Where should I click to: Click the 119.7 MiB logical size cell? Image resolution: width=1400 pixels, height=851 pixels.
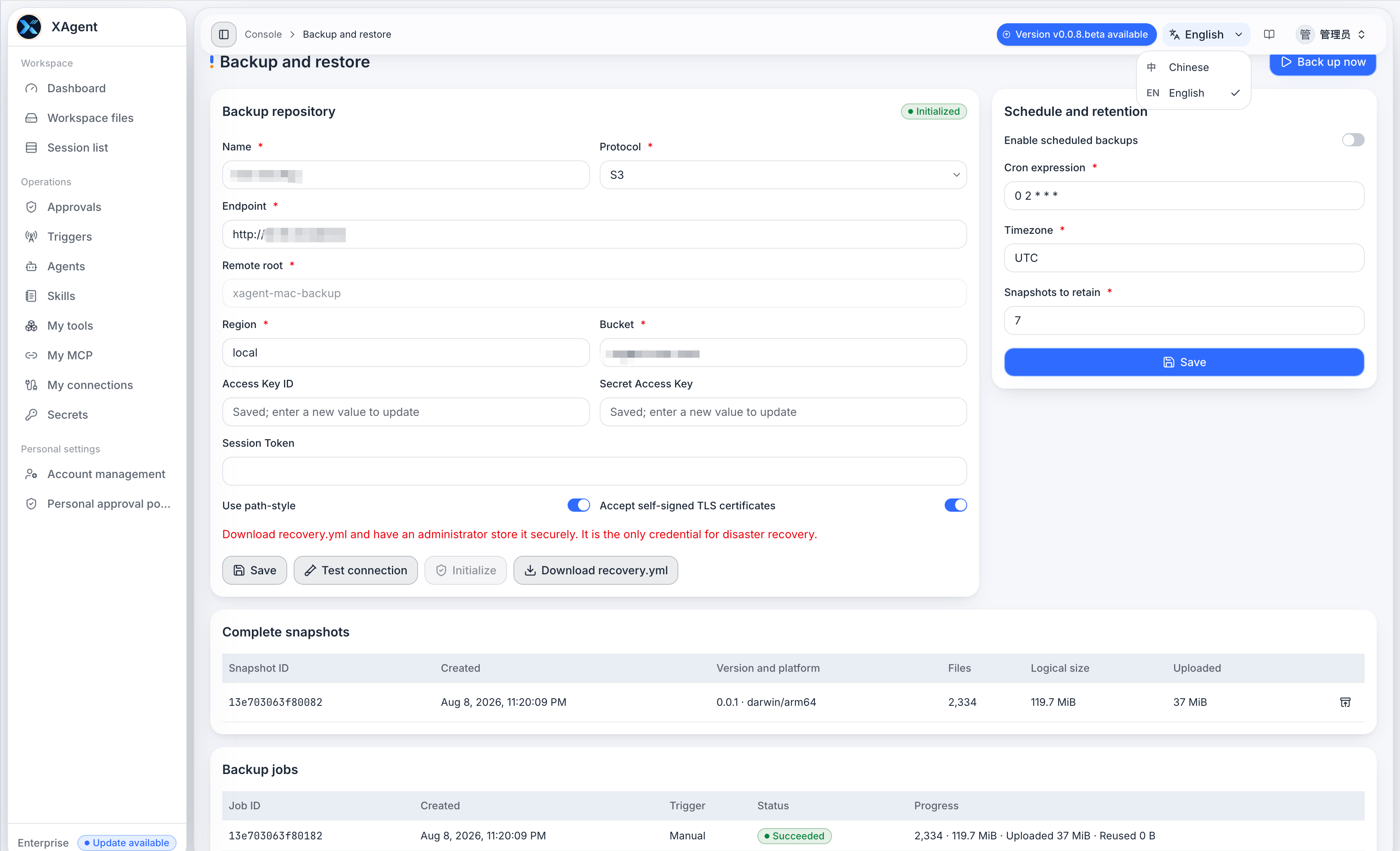(x=1053, y=702)
